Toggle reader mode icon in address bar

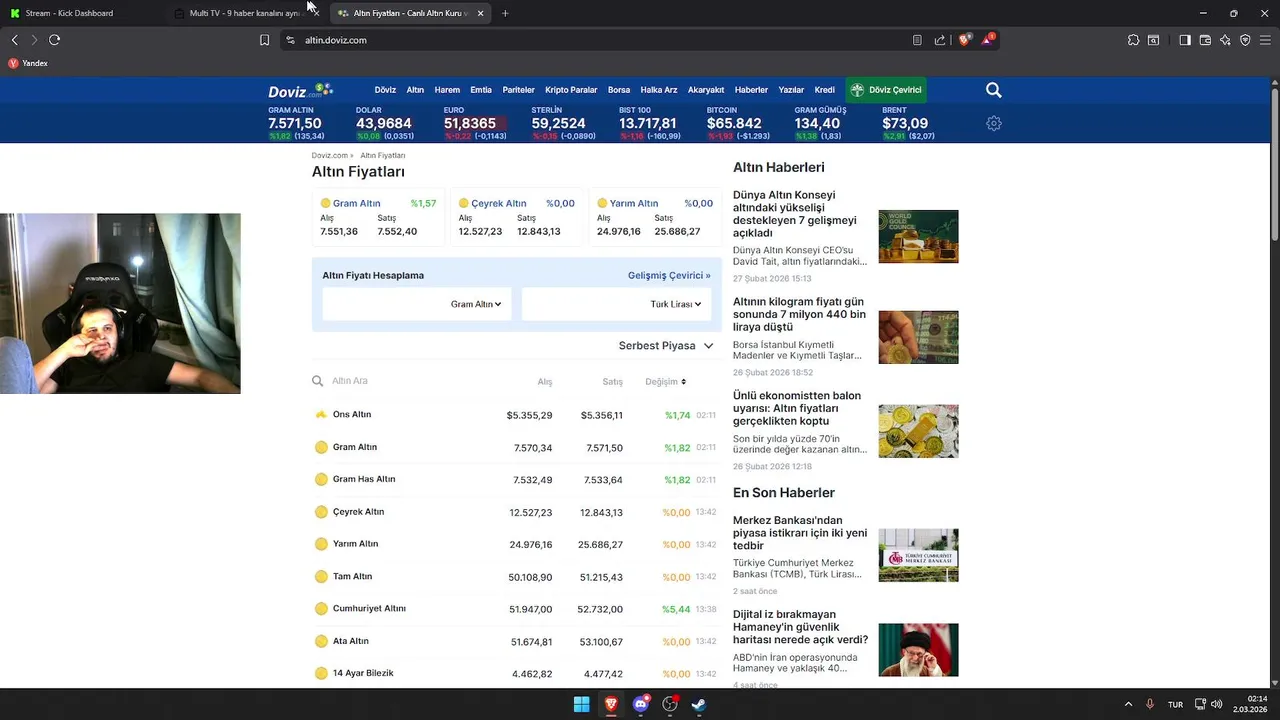(917, 40)
